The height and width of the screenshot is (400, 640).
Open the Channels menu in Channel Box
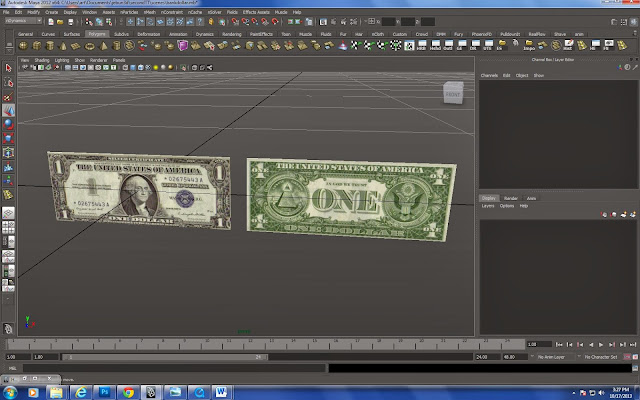pyautogui.click(x=489, y=76)
